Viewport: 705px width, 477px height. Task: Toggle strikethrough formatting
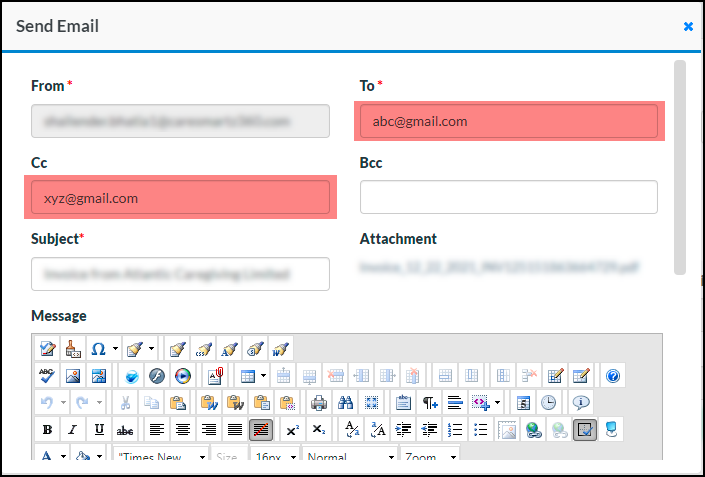125,430
